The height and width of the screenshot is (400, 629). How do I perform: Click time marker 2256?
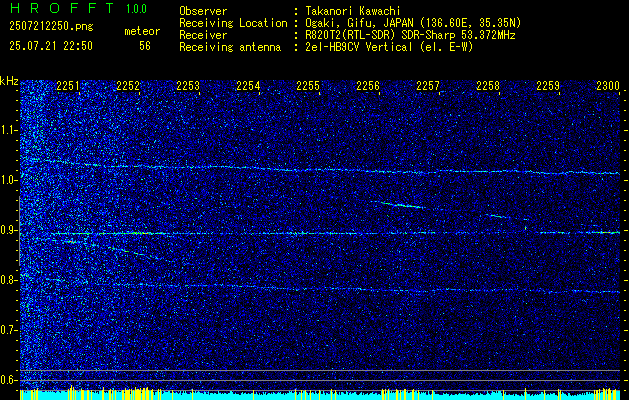[368, 86]
